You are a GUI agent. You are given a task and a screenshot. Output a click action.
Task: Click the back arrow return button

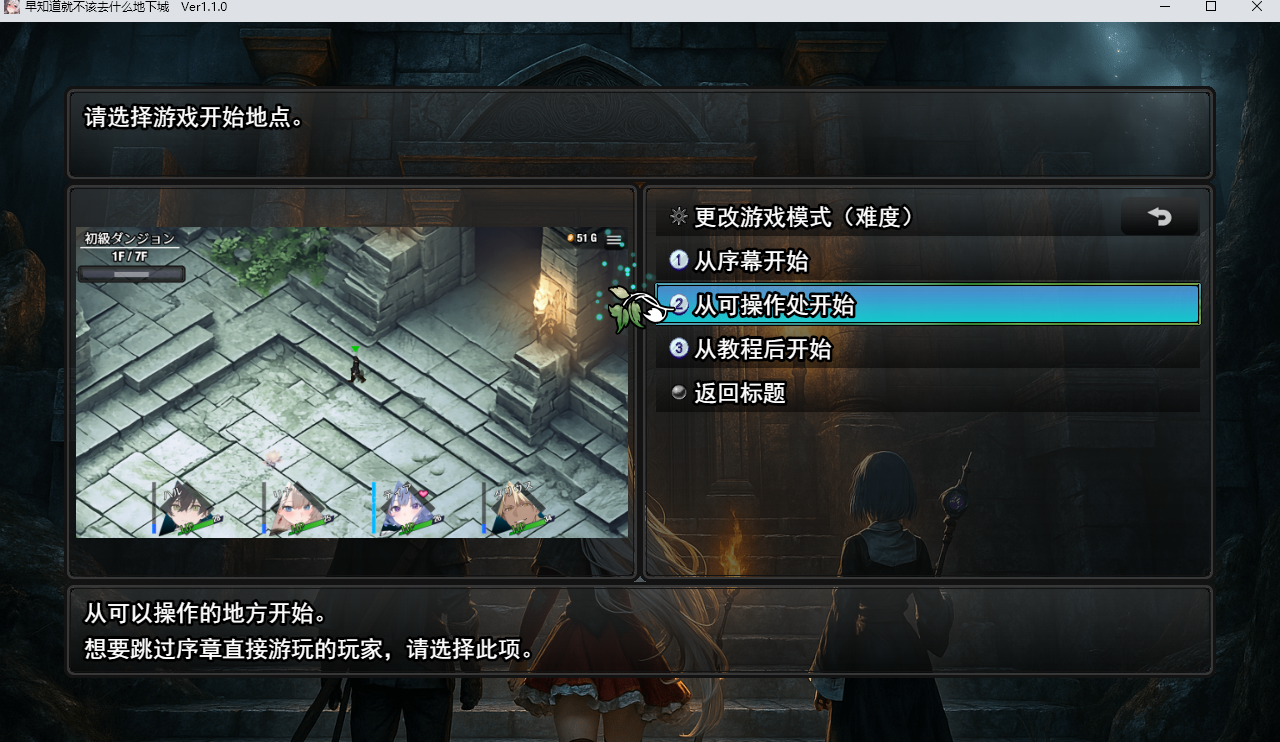click(x=1160, y=216)
